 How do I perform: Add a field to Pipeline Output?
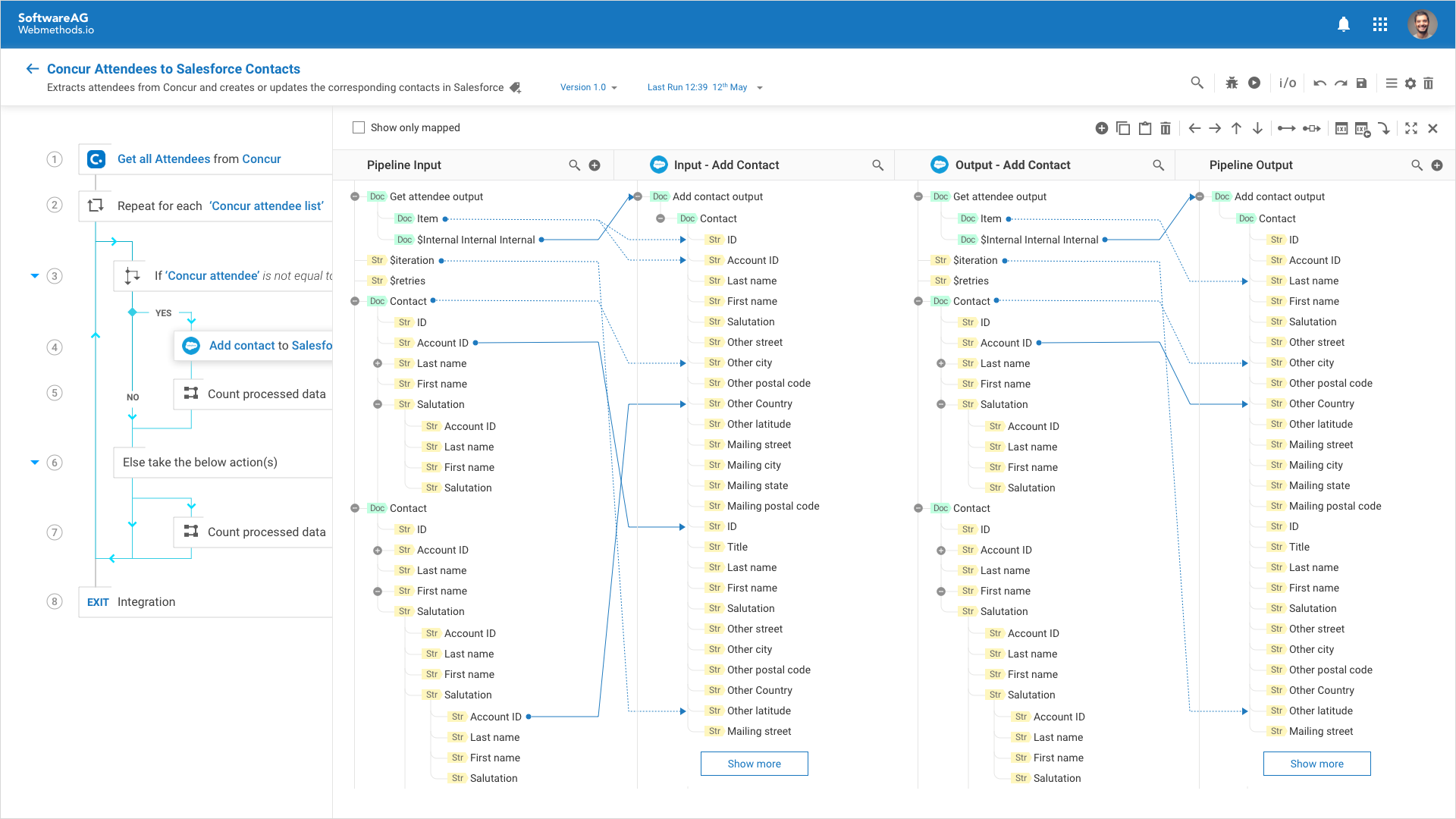click(x=1437, y=165)
